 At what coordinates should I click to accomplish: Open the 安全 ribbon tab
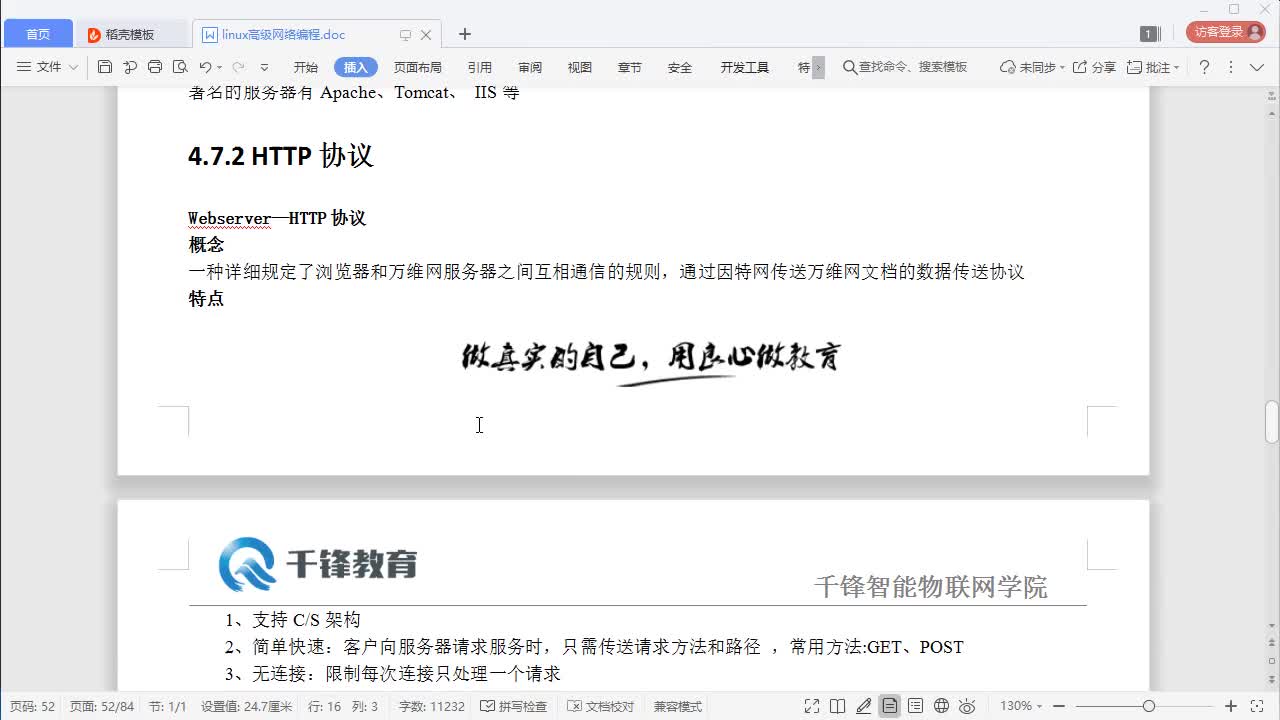[x=680, y=67]
